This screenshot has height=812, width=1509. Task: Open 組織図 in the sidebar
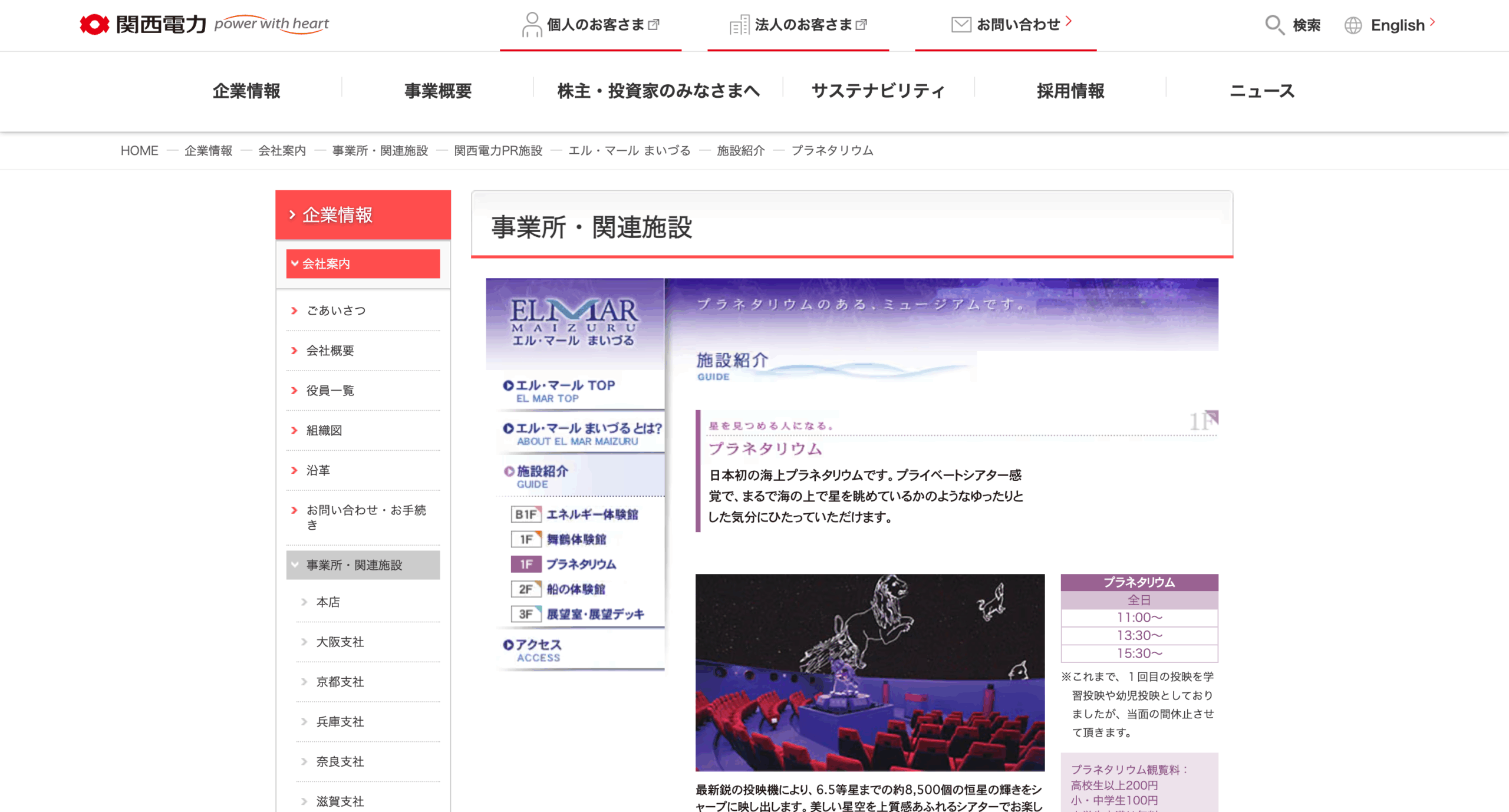point(324,431)
